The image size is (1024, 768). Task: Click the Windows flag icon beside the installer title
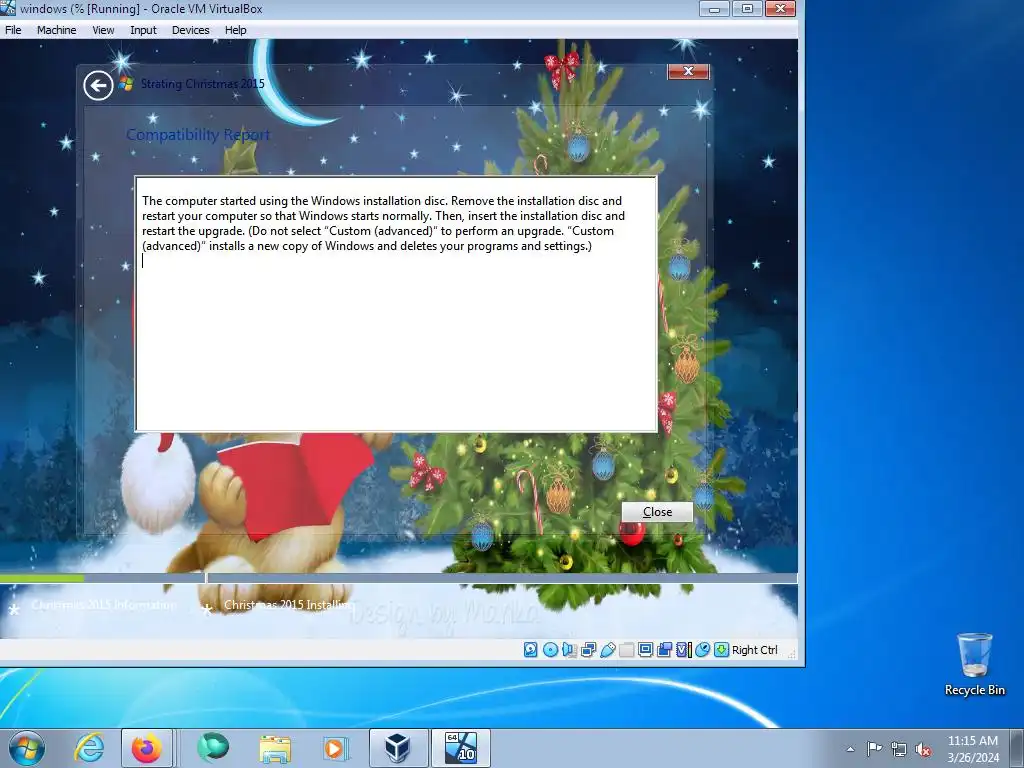coord(126,84)
